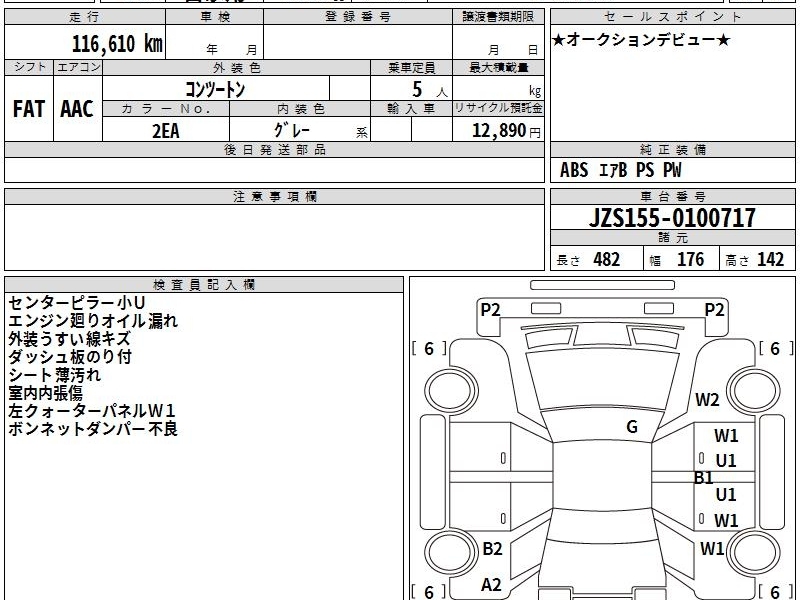Click the 諸元 section header
This screenshot has width=800, height=600.
tap(672, 238)
